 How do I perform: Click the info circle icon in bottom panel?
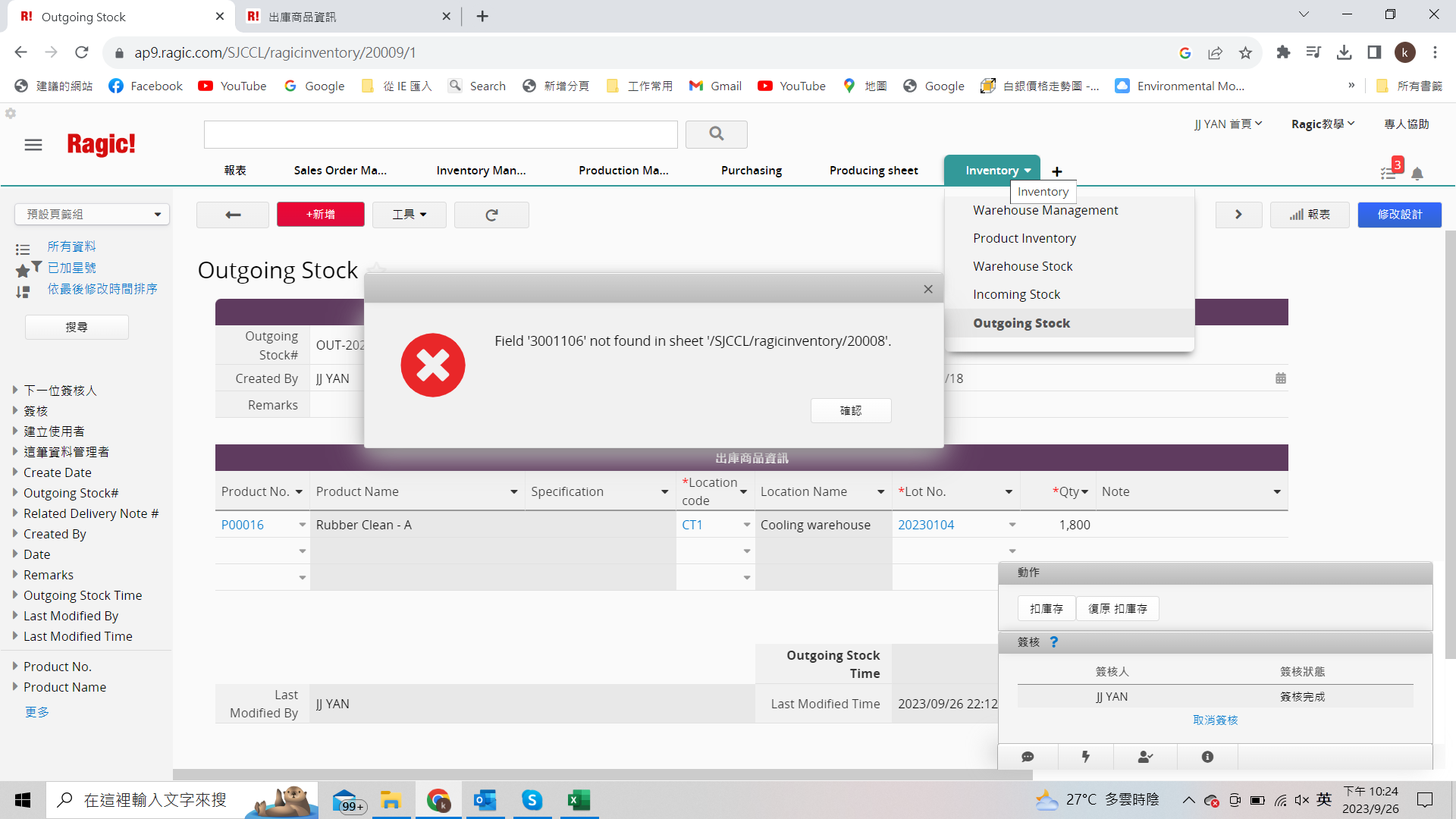point(1207,757)
